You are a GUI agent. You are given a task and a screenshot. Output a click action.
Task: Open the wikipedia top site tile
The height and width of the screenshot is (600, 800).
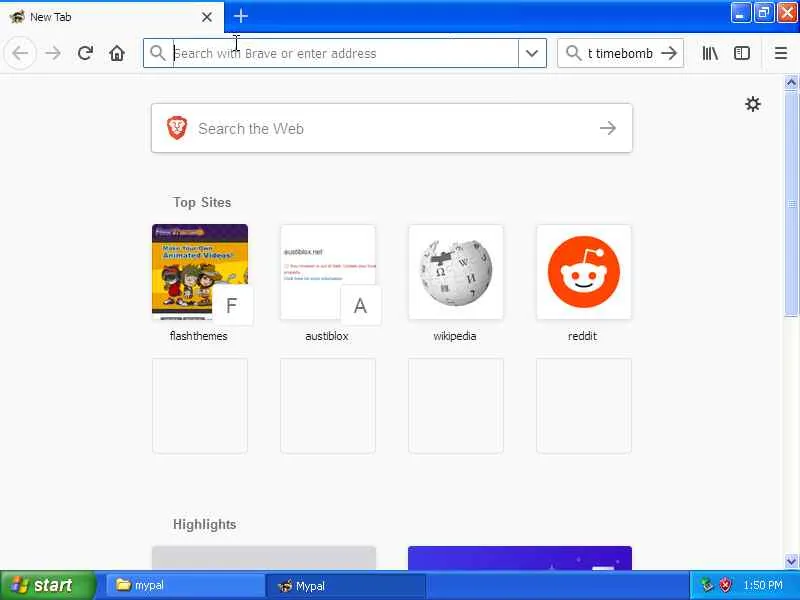point(456,272)
